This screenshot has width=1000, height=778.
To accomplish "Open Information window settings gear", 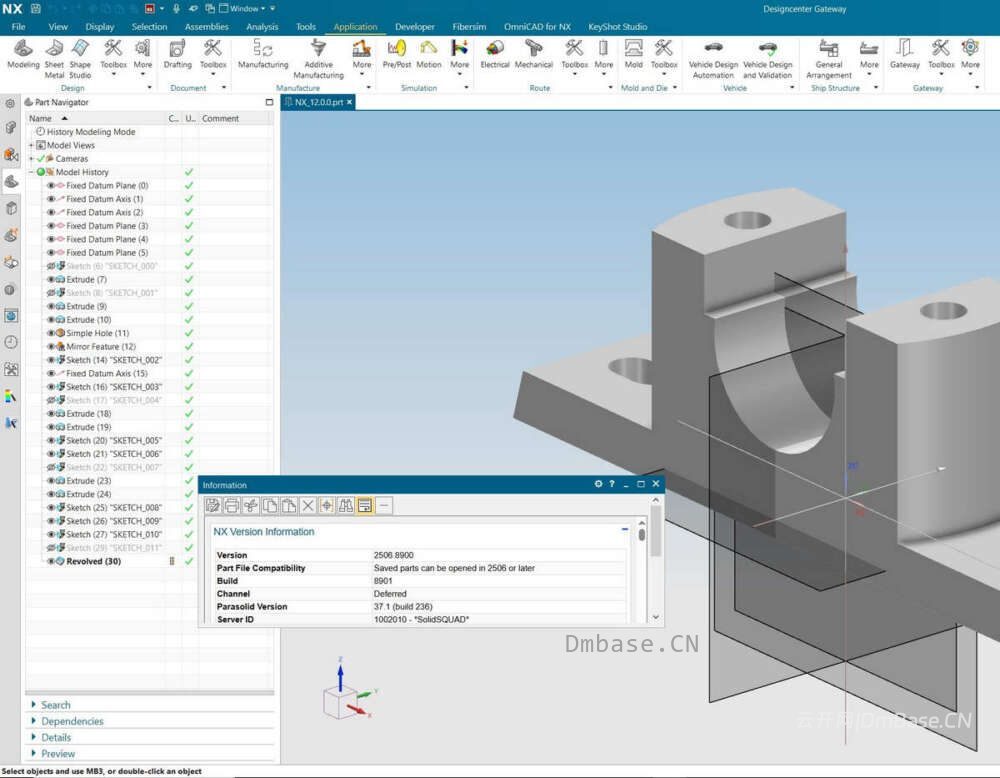I will coord(598,484).
